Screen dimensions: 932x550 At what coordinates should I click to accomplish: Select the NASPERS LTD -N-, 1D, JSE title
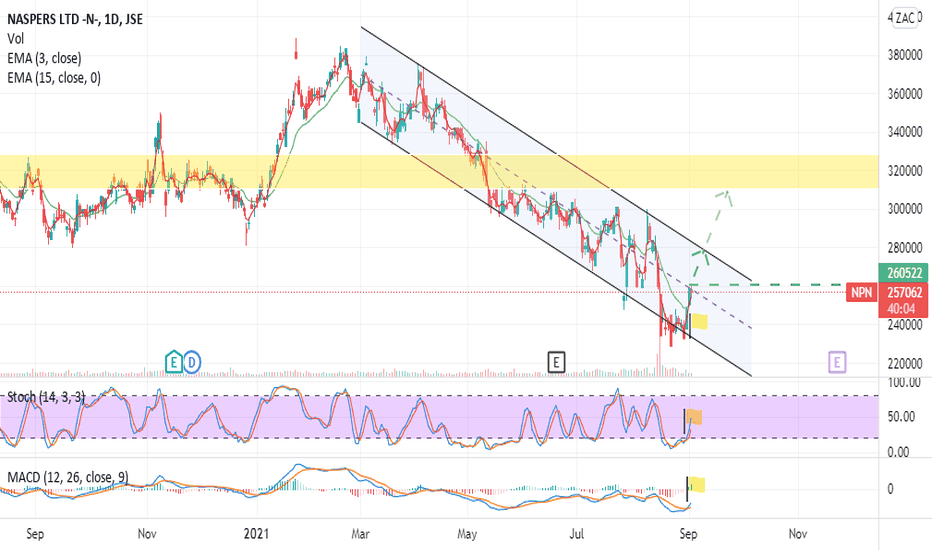(75, 19)
